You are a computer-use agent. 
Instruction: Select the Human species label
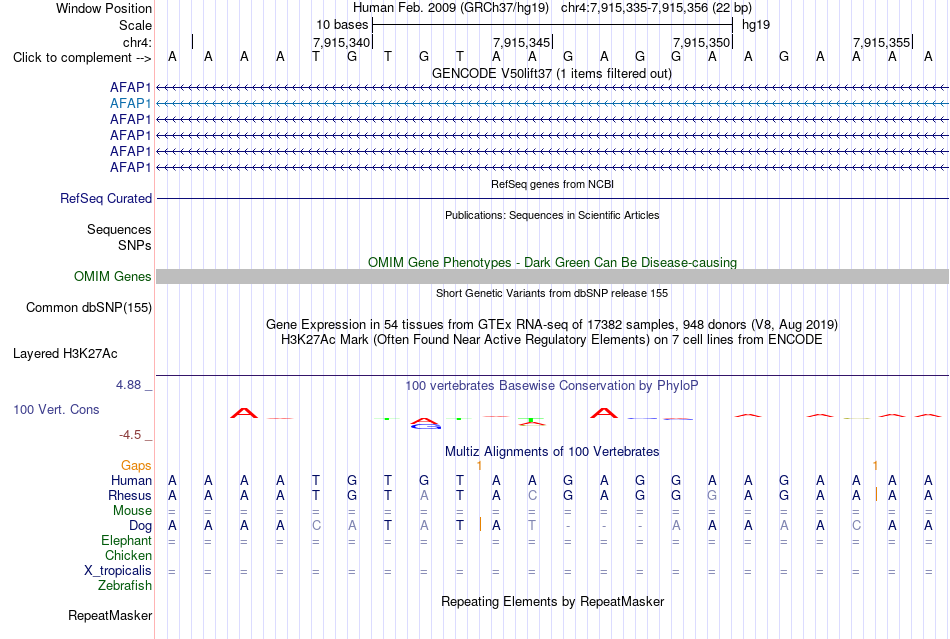point(131,480)
